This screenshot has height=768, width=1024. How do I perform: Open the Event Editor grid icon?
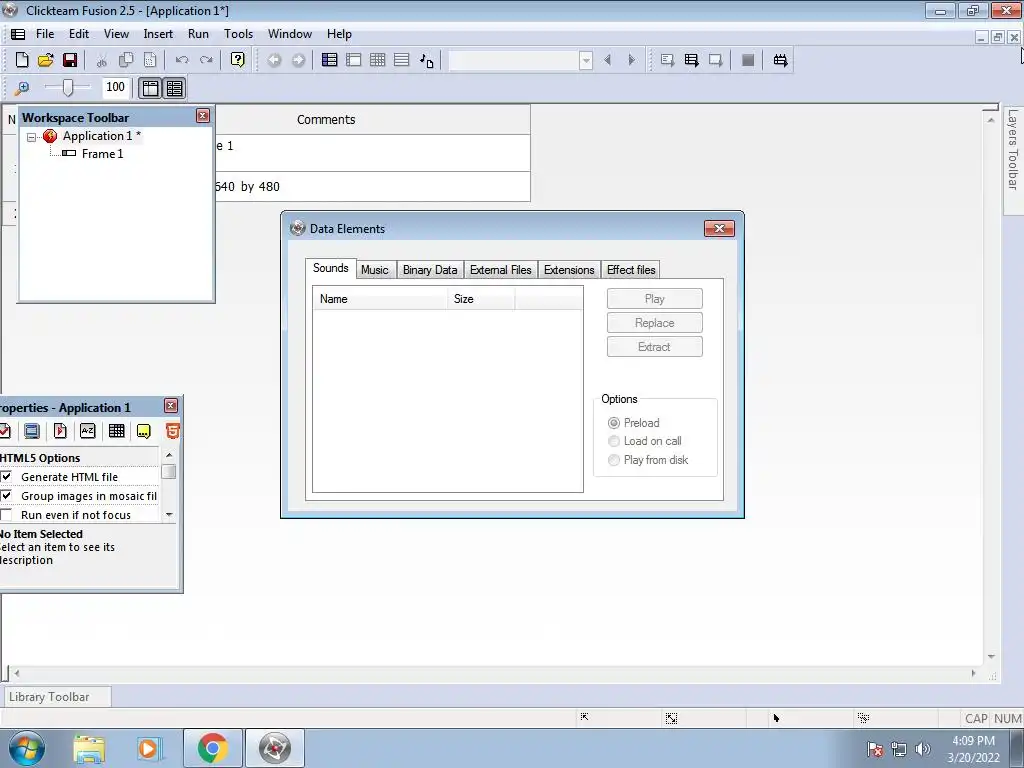[377, 60]
